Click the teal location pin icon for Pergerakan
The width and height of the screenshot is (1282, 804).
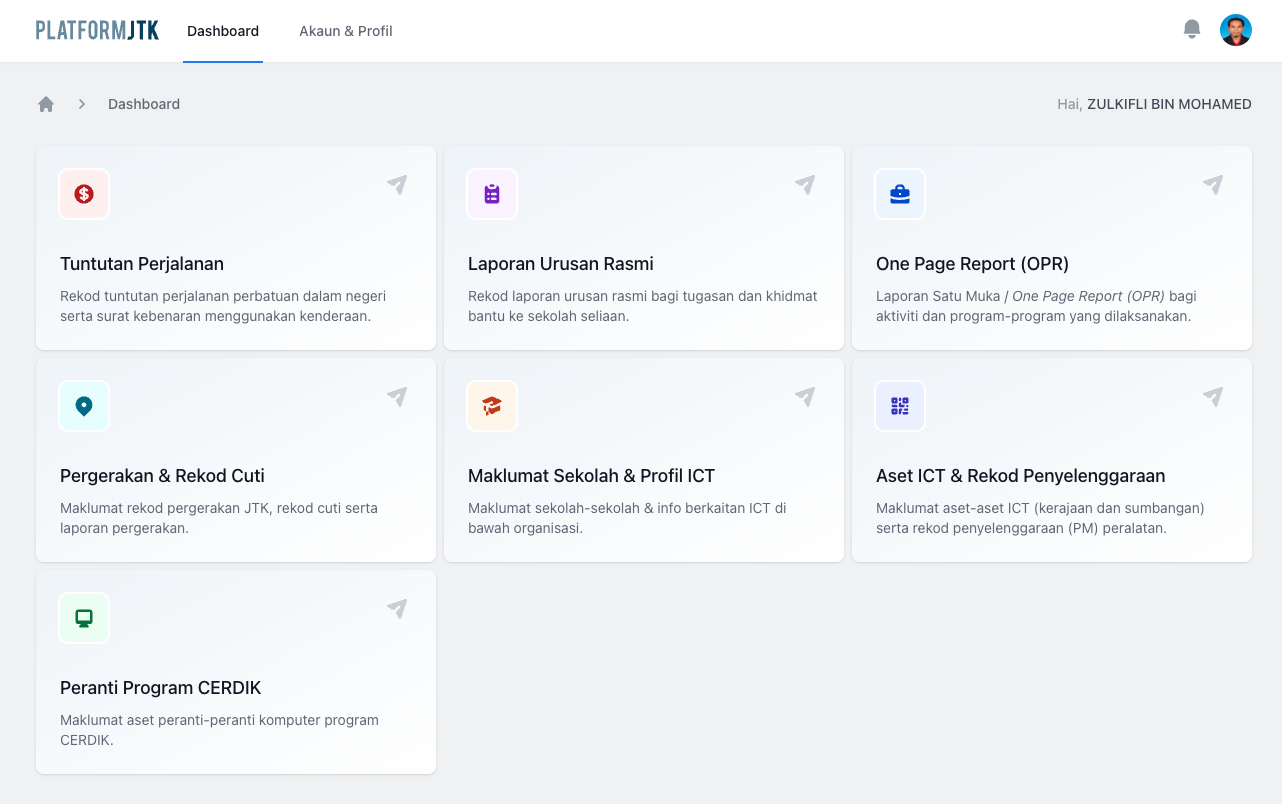pyautogui.click(x=84, y=406)
